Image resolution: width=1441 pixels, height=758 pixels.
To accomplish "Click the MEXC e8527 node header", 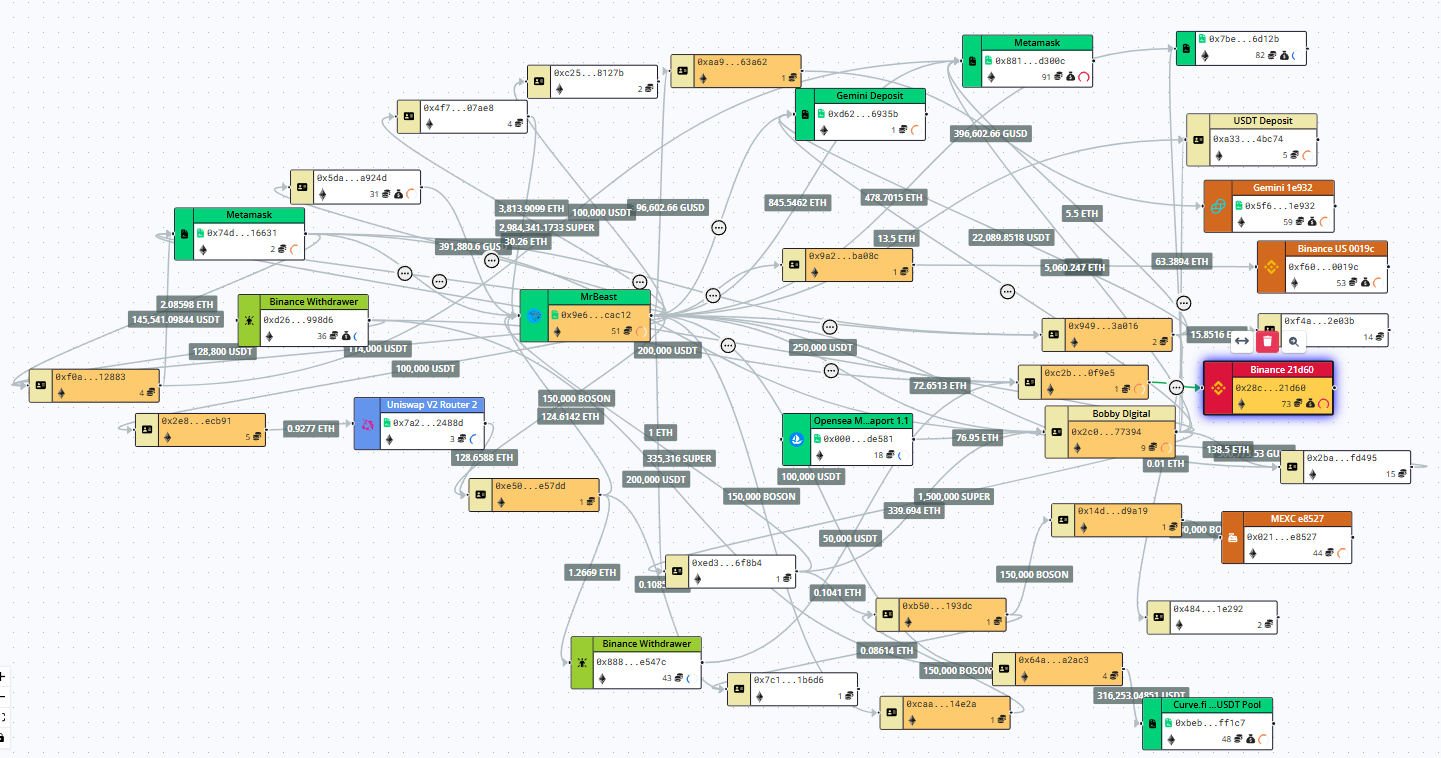I will (1296, 518).
